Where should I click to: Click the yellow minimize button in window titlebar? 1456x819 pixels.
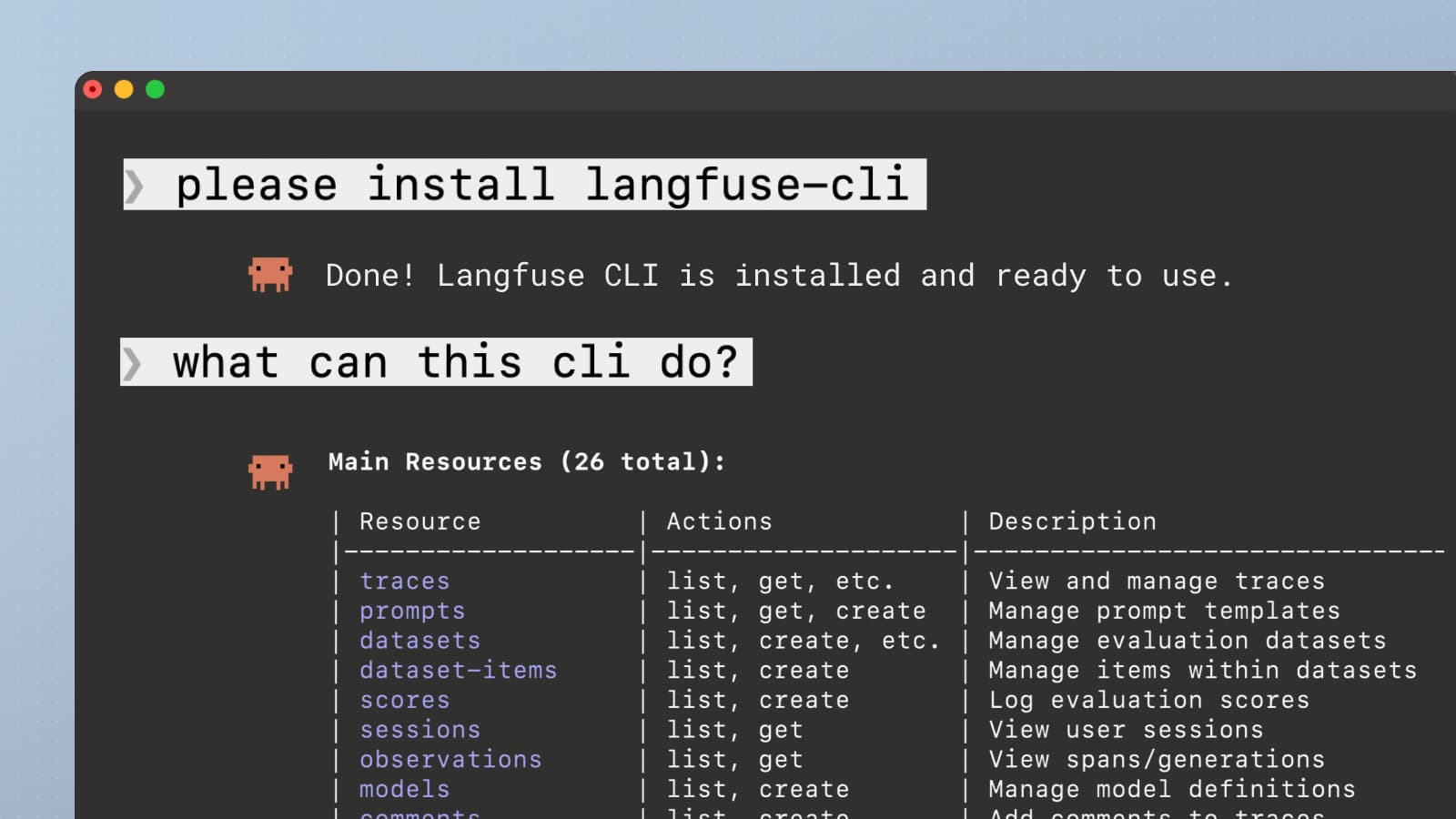click(124, 89)
